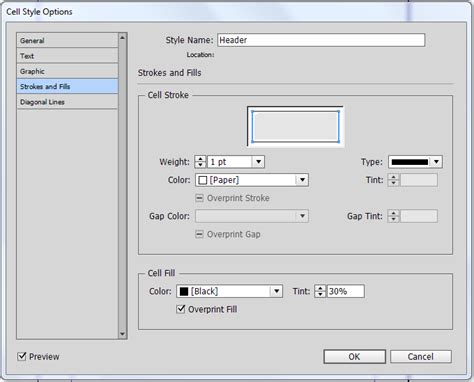
Task: Click the Black fill color swatch
Action: pyautogui.click(x=184, y=292)
